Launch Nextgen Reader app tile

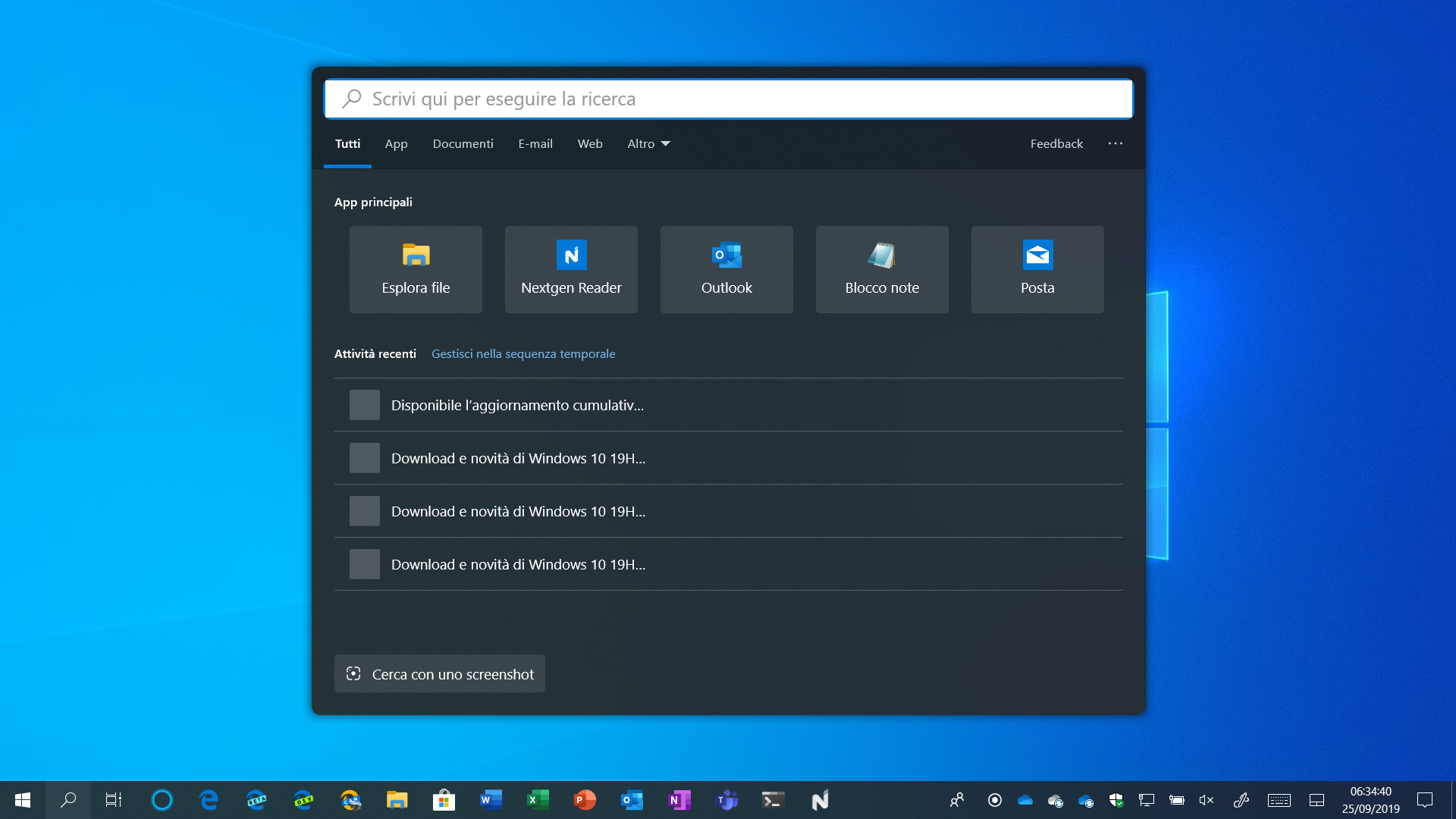pos(571,269)
